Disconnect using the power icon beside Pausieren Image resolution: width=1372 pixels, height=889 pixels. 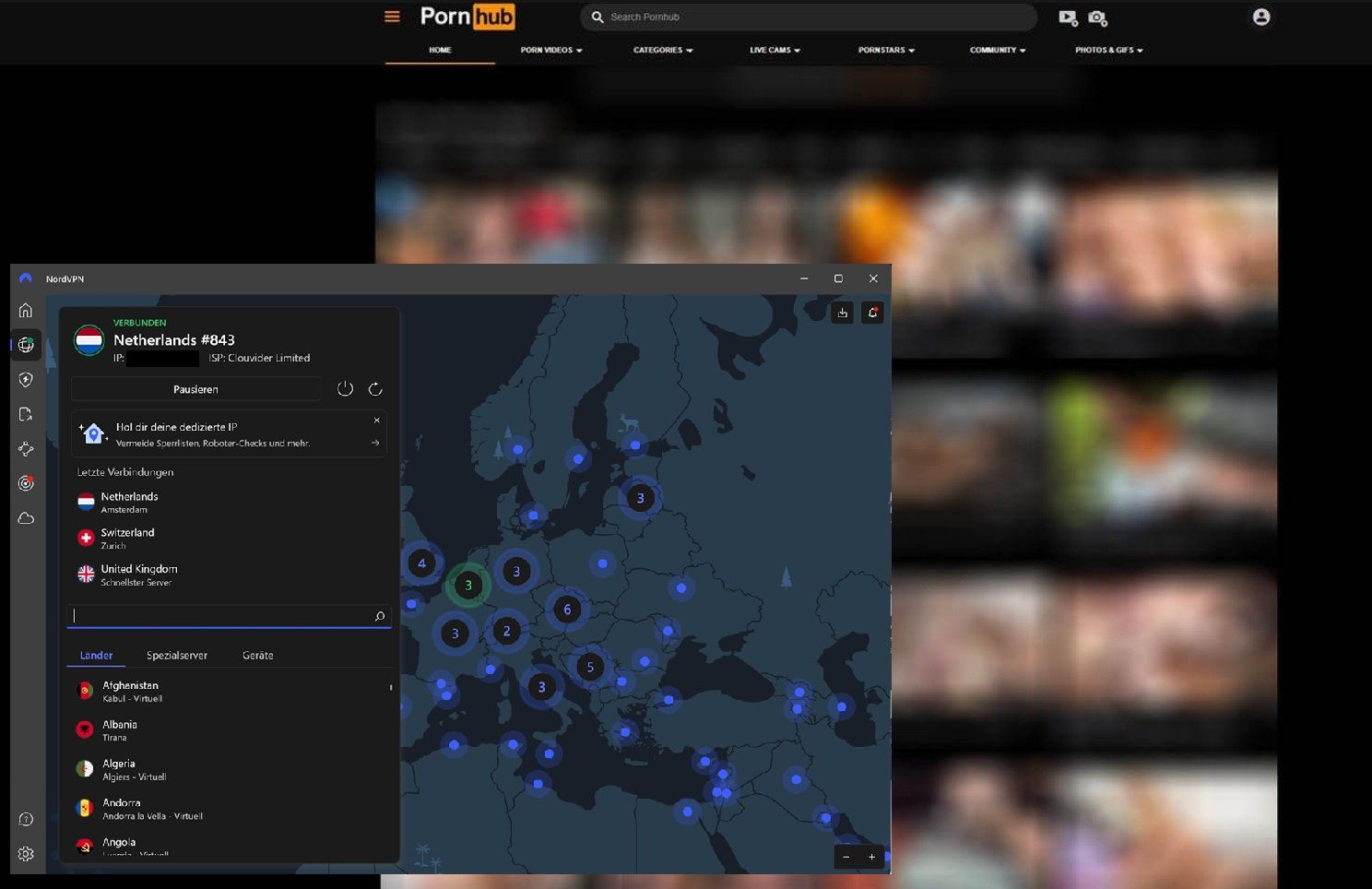(345, 388)
